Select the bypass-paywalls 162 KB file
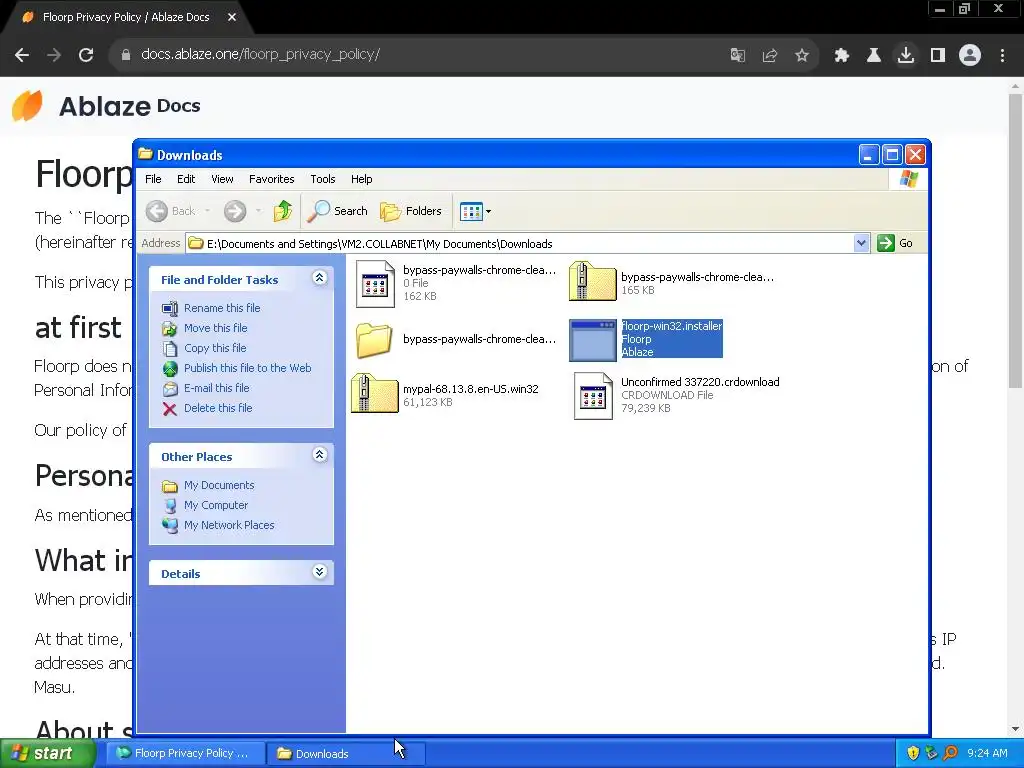Image resolution: width=1024 pixels, height=768 pixels. (455, 283)
